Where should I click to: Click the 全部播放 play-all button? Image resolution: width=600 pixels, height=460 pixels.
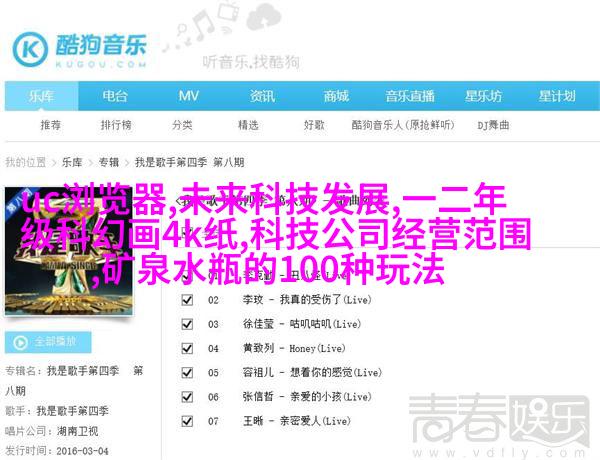[48, 342]
